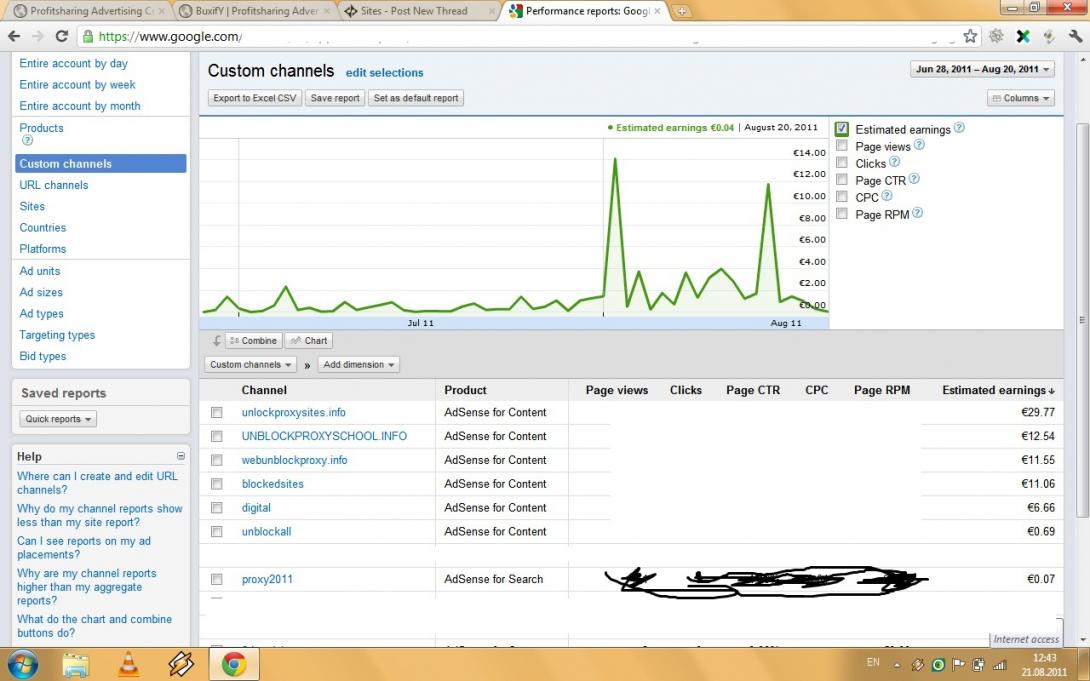Click the black X extension icon

pyautogui.click(x=1023, y=36)
